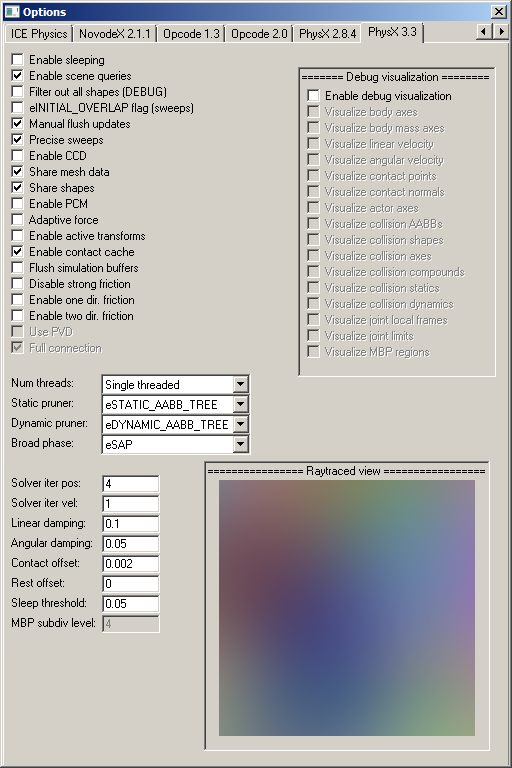Screen dimensions: 512x768
Task: Select the Opcode 1.3 tab
Action: [x=191, y=34]
